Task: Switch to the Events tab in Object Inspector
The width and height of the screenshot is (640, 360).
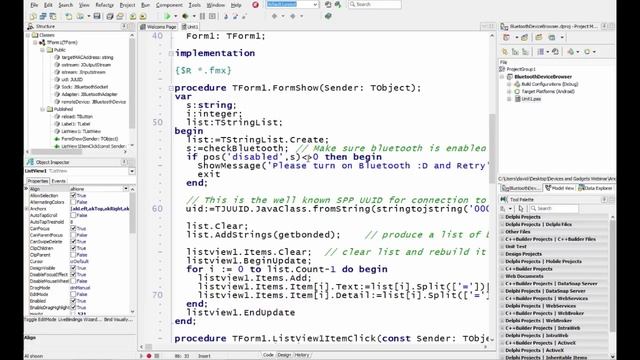Action: point(58,181)
